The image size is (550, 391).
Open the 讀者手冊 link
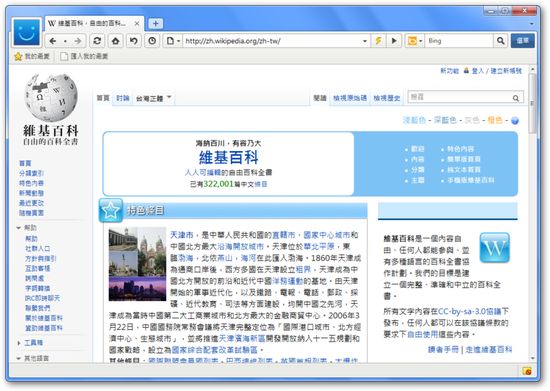tap(443, 349)
